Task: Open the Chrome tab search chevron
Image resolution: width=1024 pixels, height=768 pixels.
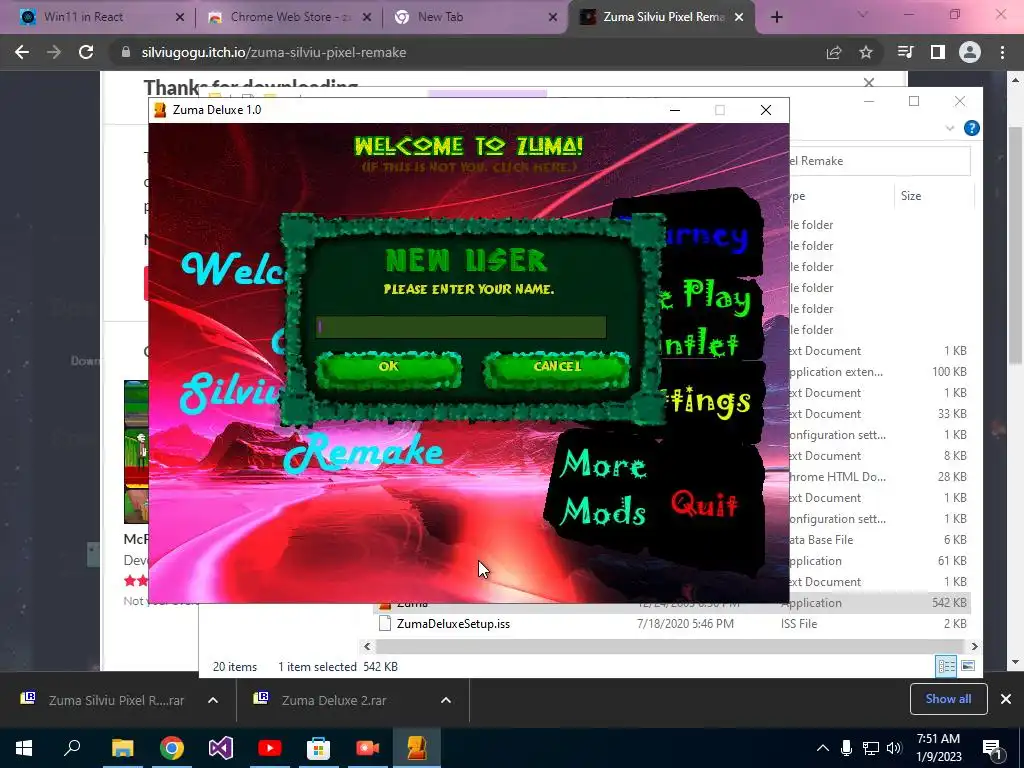Action: click(863, 14)
